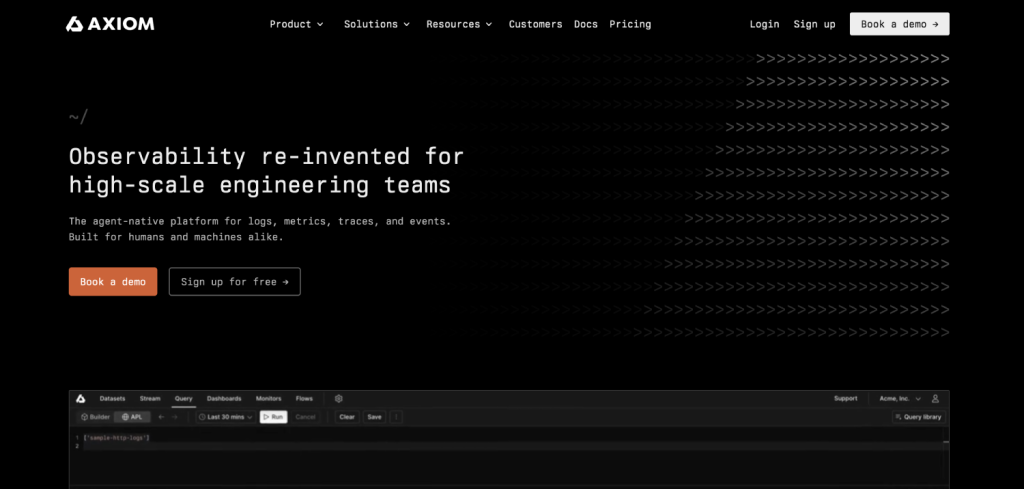Open the settings gear in the app preview

coord(338,398)
